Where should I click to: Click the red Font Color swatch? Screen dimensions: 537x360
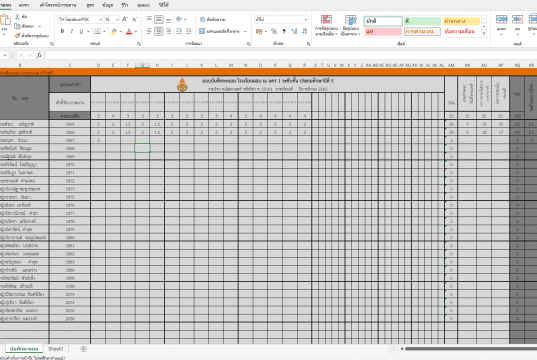click(129, 32)
